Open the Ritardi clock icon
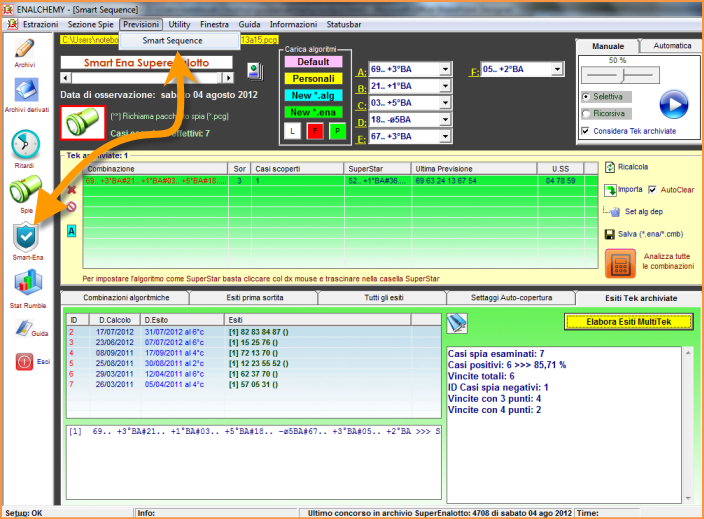This screenshot has height=519, width=704. pos(25,145)
